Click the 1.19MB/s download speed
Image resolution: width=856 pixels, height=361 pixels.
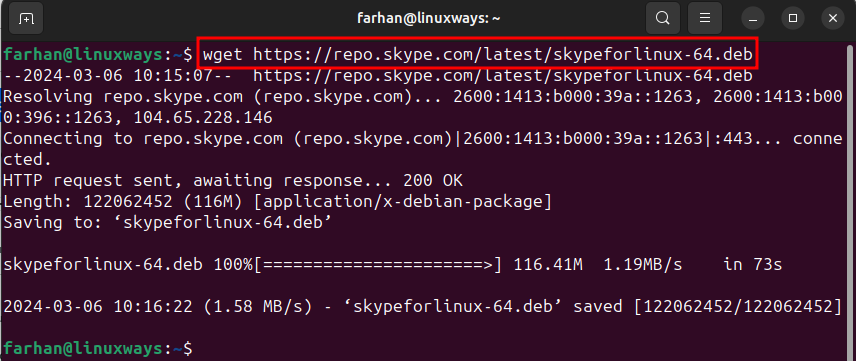[643, 265]
